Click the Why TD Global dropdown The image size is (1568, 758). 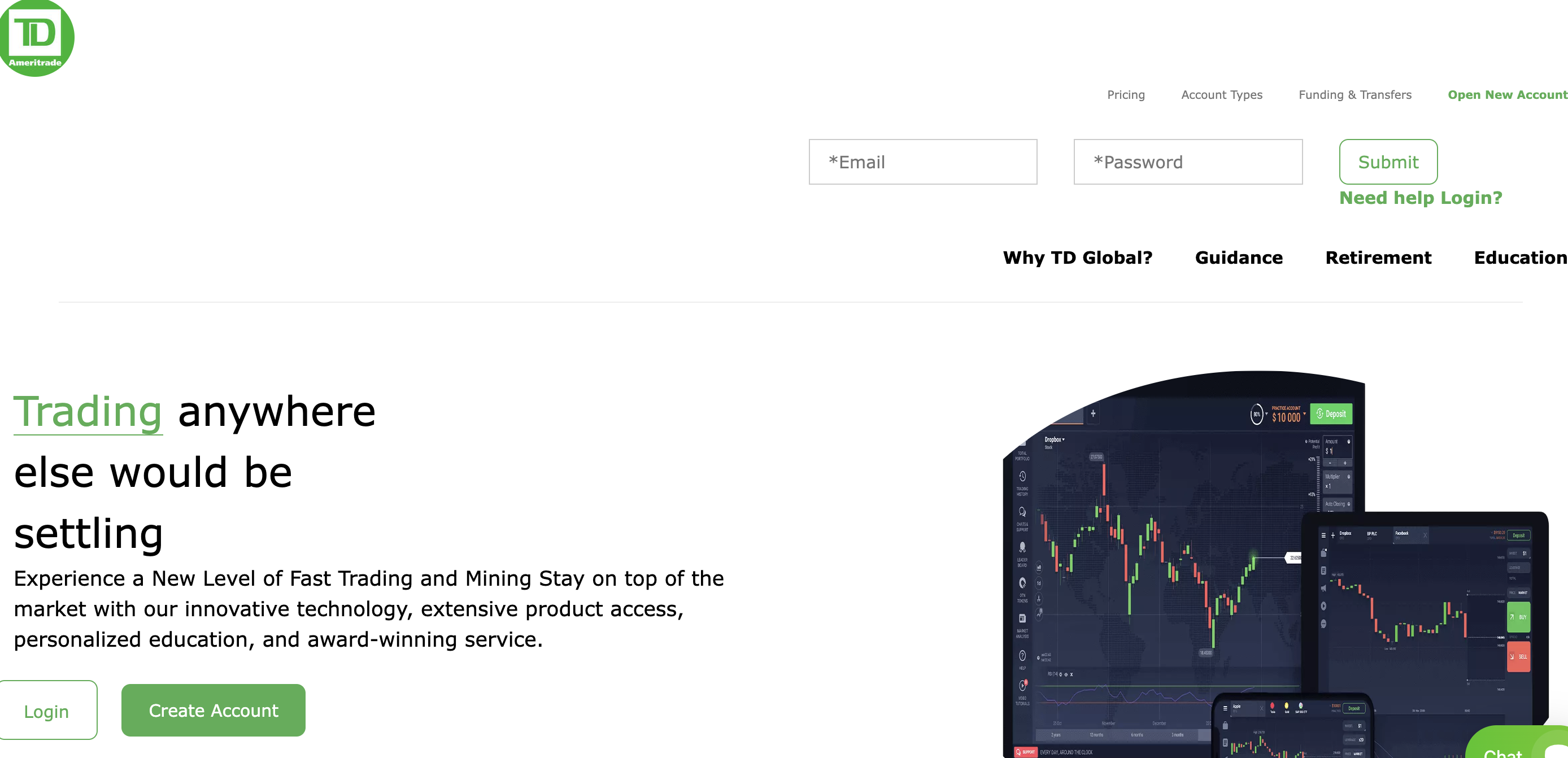[x=1080, y=257]
